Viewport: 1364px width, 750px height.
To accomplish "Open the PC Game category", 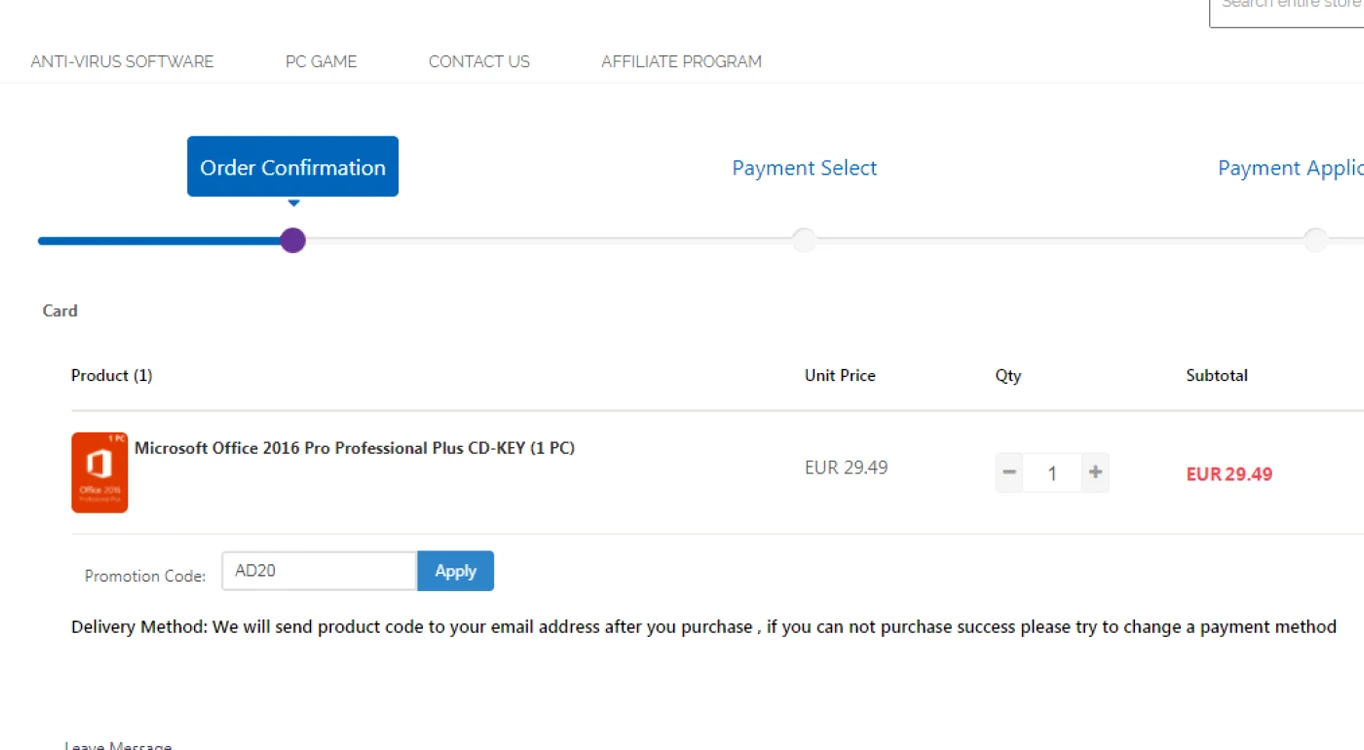I will (x=321, y=61).
